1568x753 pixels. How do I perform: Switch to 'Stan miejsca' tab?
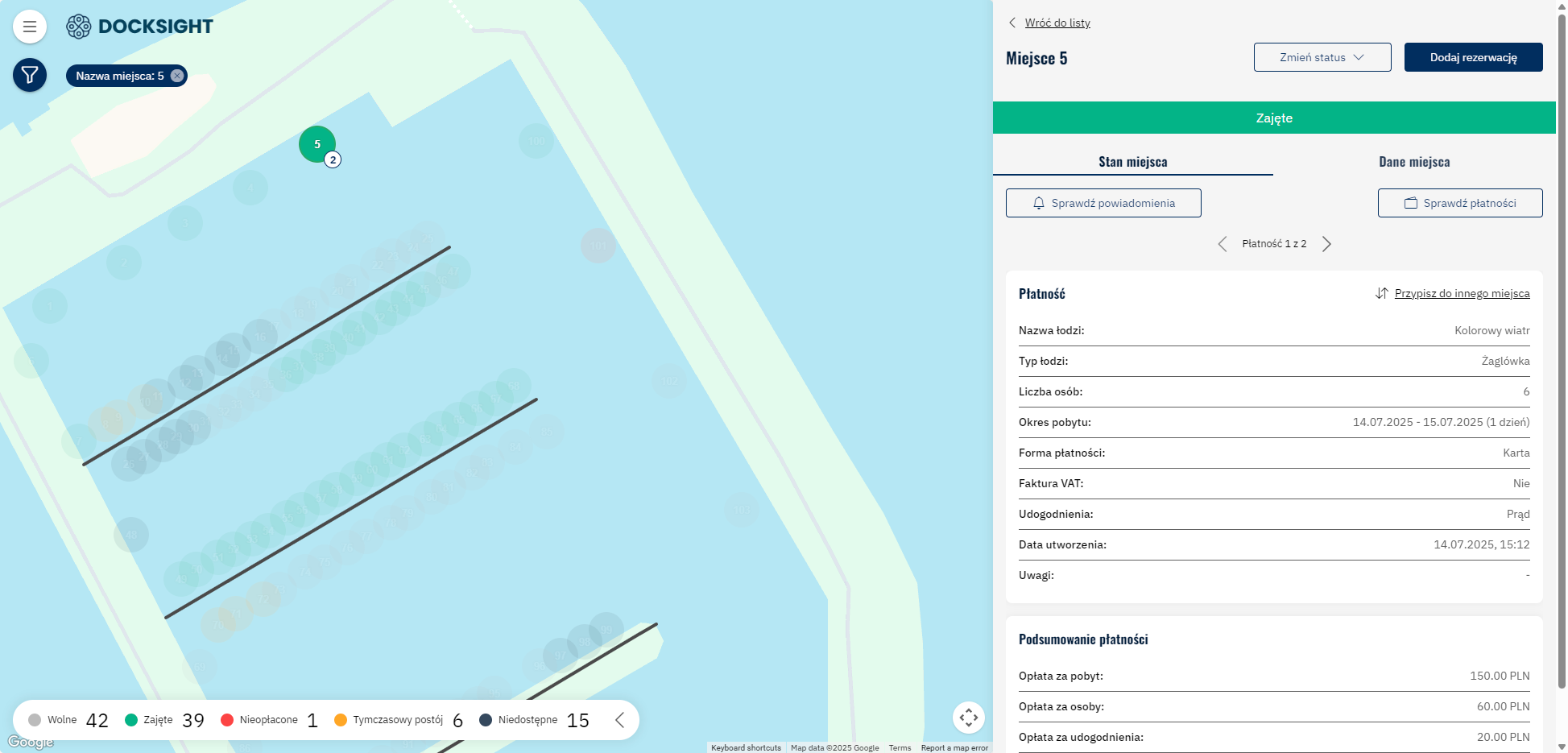click(1133, 162)
